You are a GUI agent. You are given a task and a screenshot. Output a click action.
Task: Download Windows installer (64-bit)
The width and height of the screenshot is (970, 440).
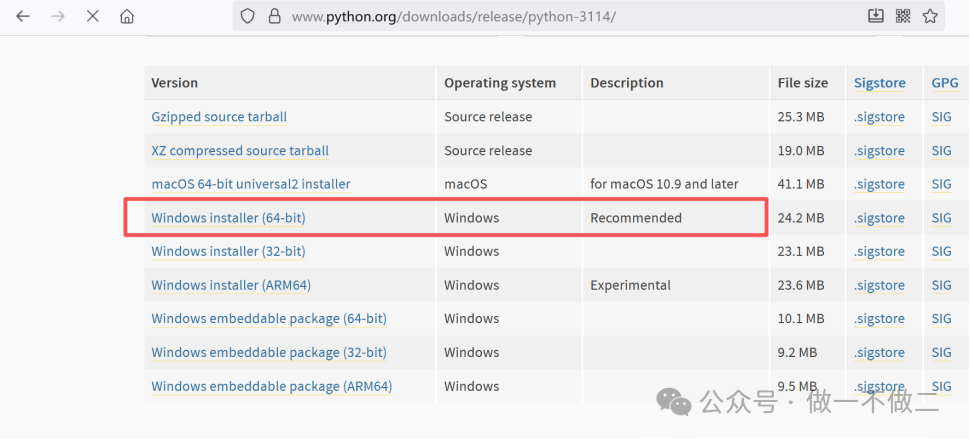tap(228, 218)
